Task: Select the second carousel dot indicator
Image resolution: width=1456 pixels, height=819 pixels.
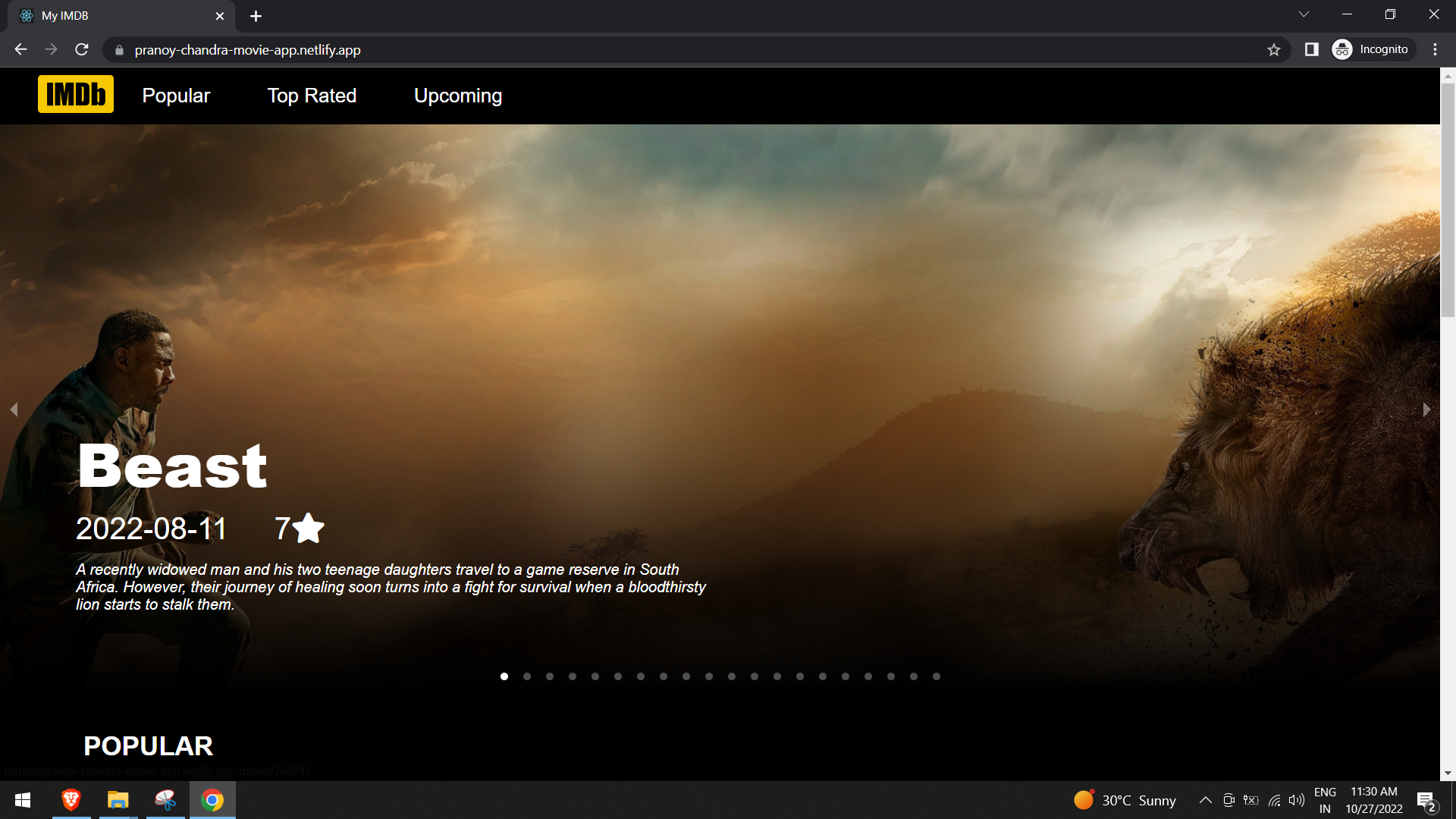Action: [527, 676]
